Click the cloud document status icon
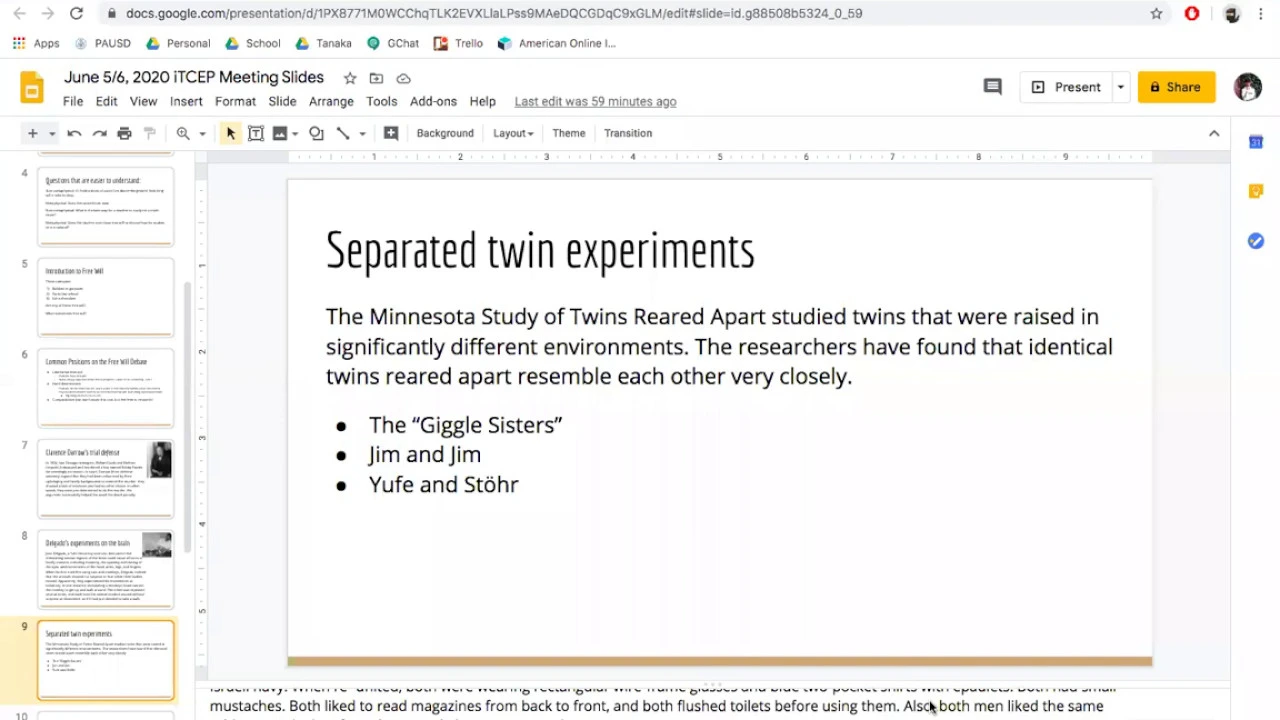1280x720 pixels. tap(403, 78)
